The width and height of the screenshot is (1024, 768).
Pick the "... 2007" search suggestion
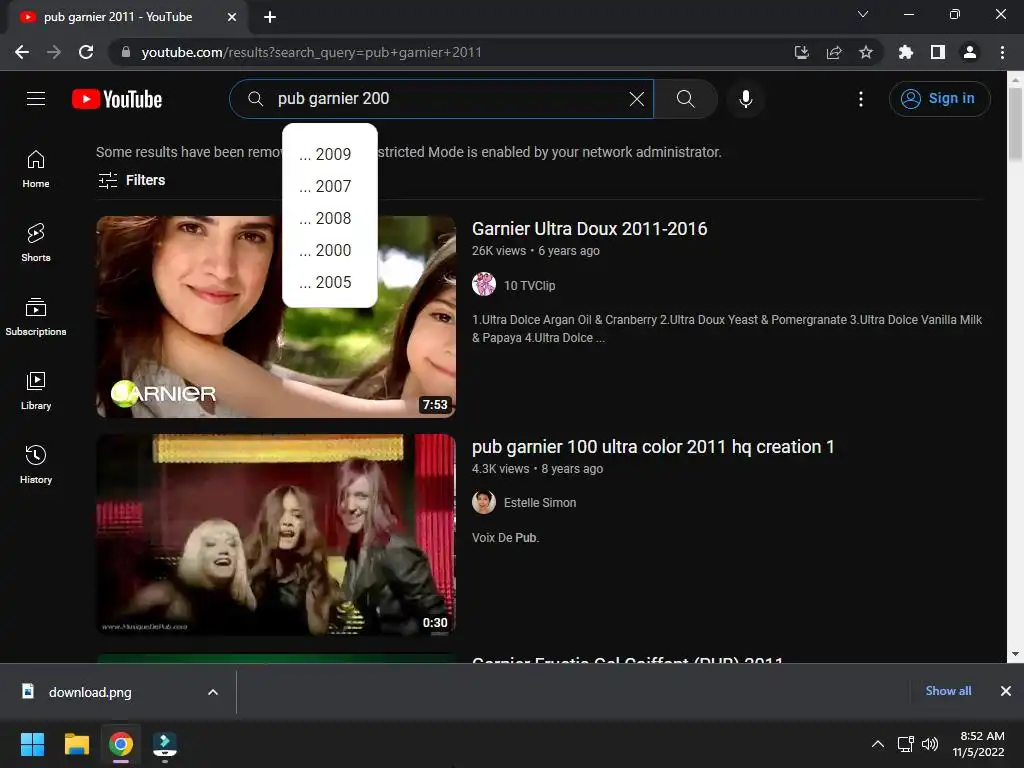[326, 186]
